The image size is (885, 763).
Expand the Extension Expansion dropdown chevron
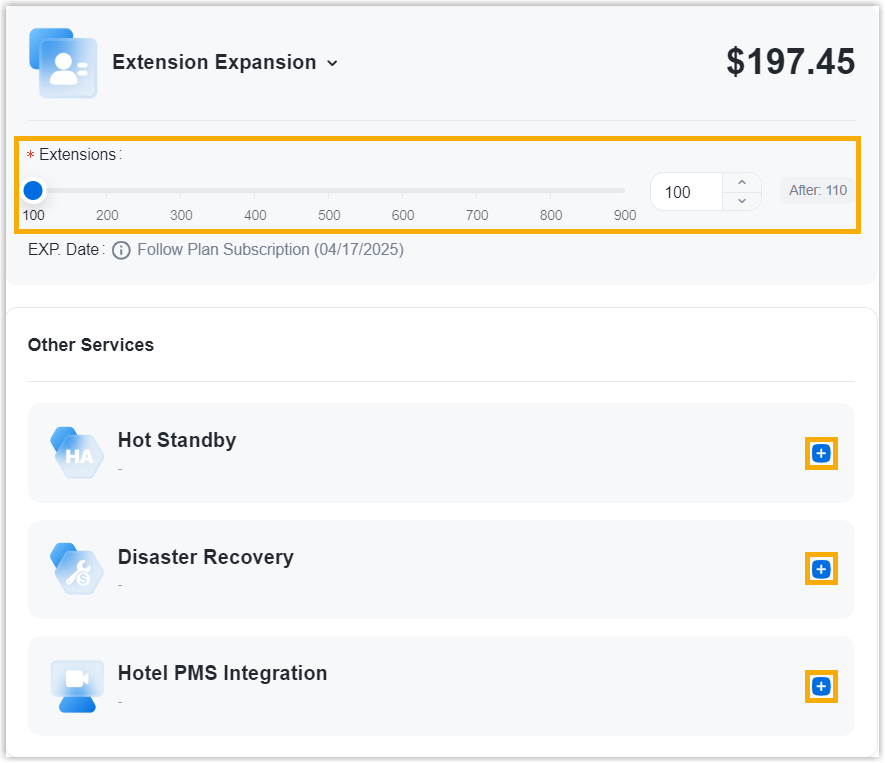pos(332,63)
